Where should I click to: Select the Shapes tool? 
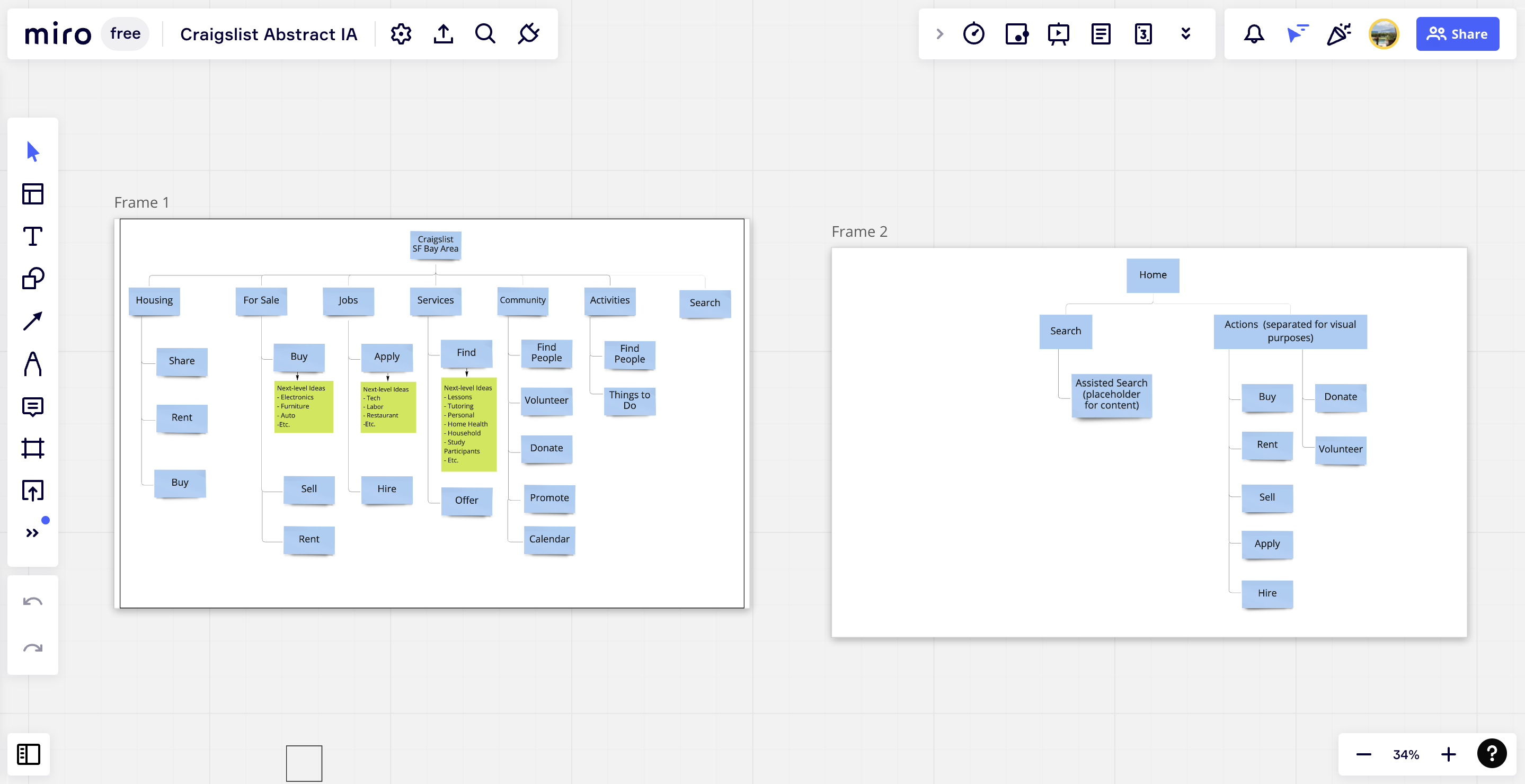pos(32,278)
